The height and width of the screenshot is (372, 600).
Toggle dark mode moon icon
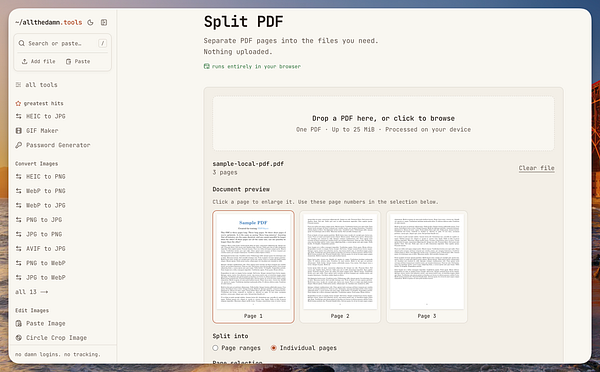tap(90, 23)
